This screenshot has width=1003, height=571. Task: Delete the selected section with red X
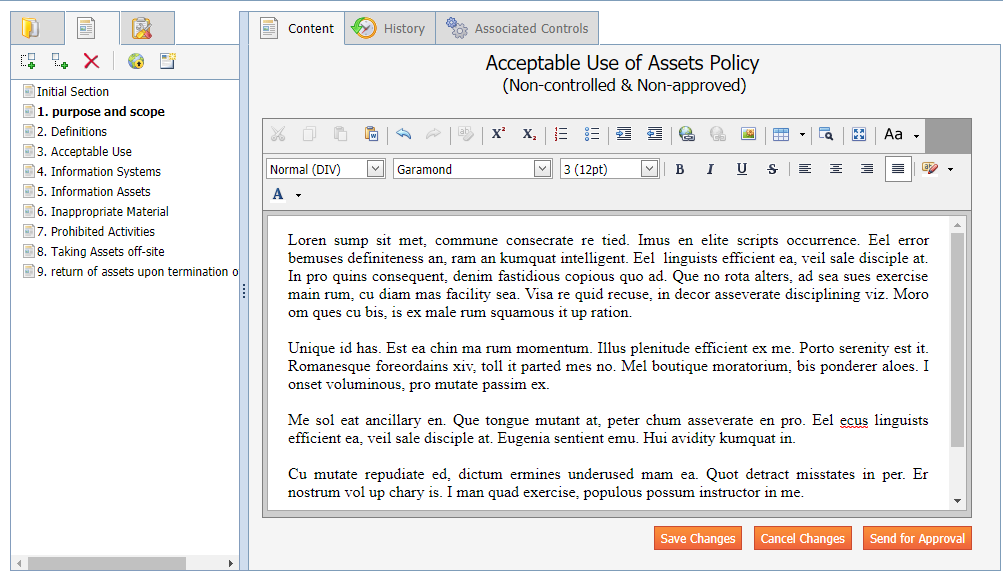(x=91, y=61)
